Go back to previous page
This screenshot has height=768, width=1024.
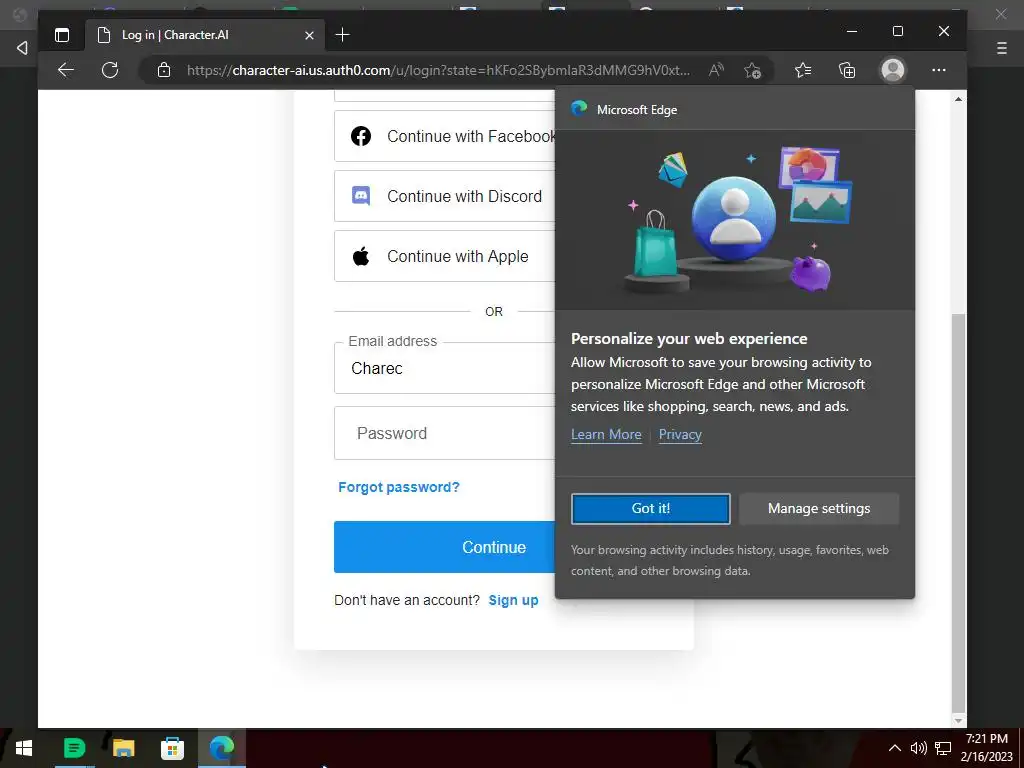[66, 70]
